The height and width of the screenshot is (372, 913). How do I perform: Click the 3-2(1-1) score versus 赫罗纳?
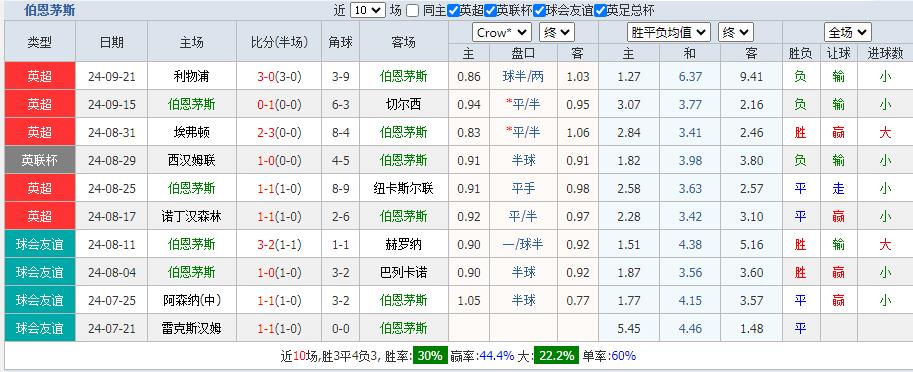(x=279, y=244)
